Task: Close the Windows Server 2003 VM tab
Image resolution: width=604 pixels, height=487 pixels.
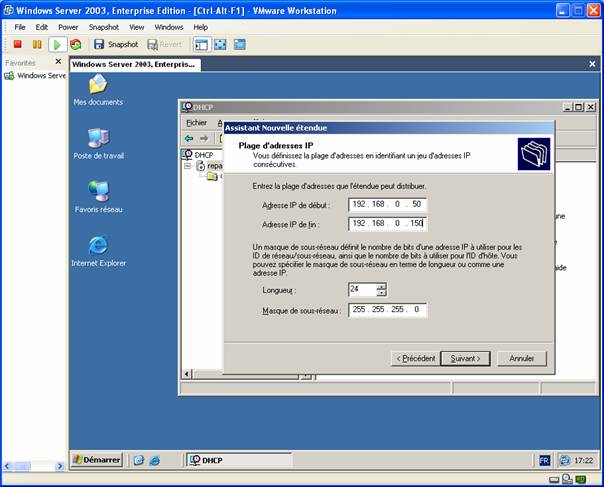Action: 592,64
